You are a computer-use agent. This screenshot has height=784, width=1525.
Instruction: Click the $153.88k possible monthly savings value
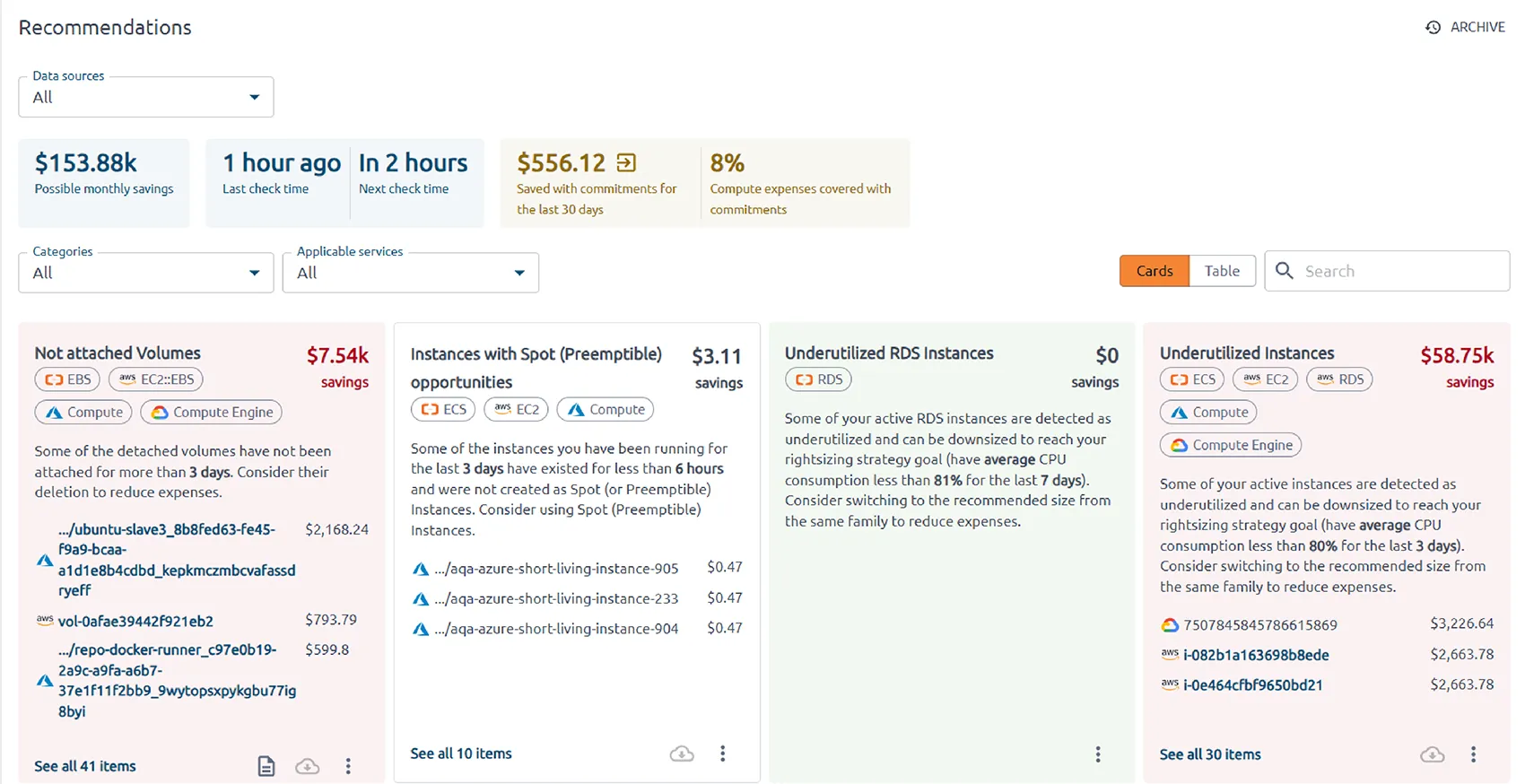86,163
